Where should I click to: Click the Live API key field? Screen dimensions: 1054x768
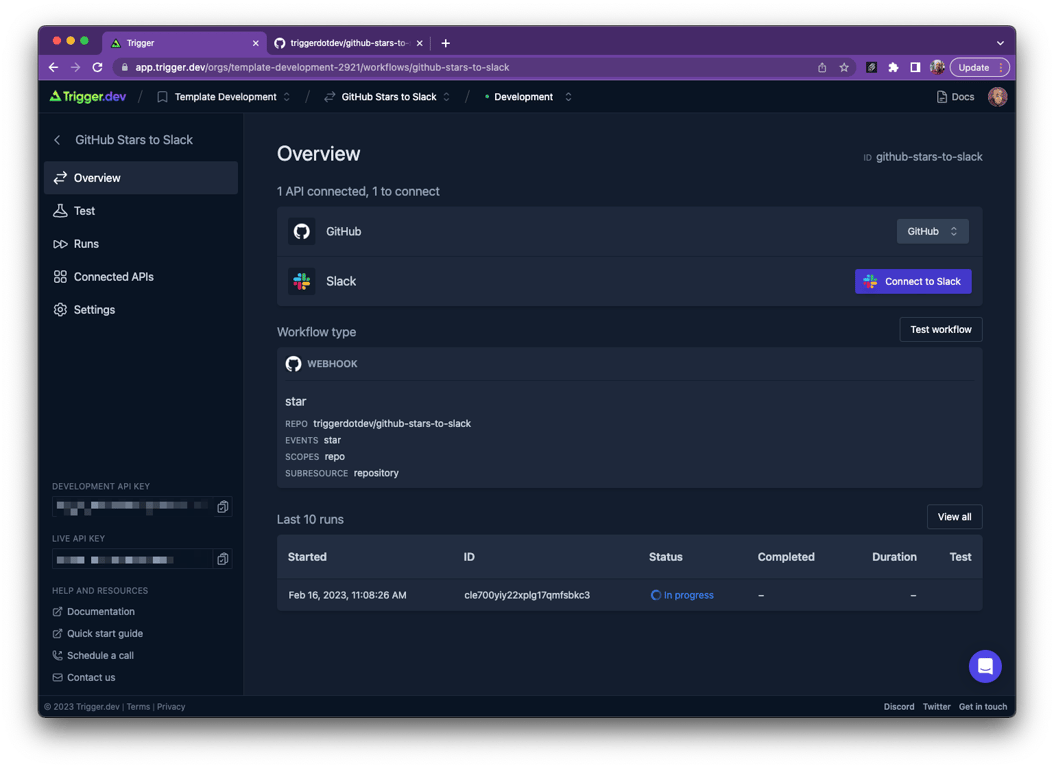132,559
